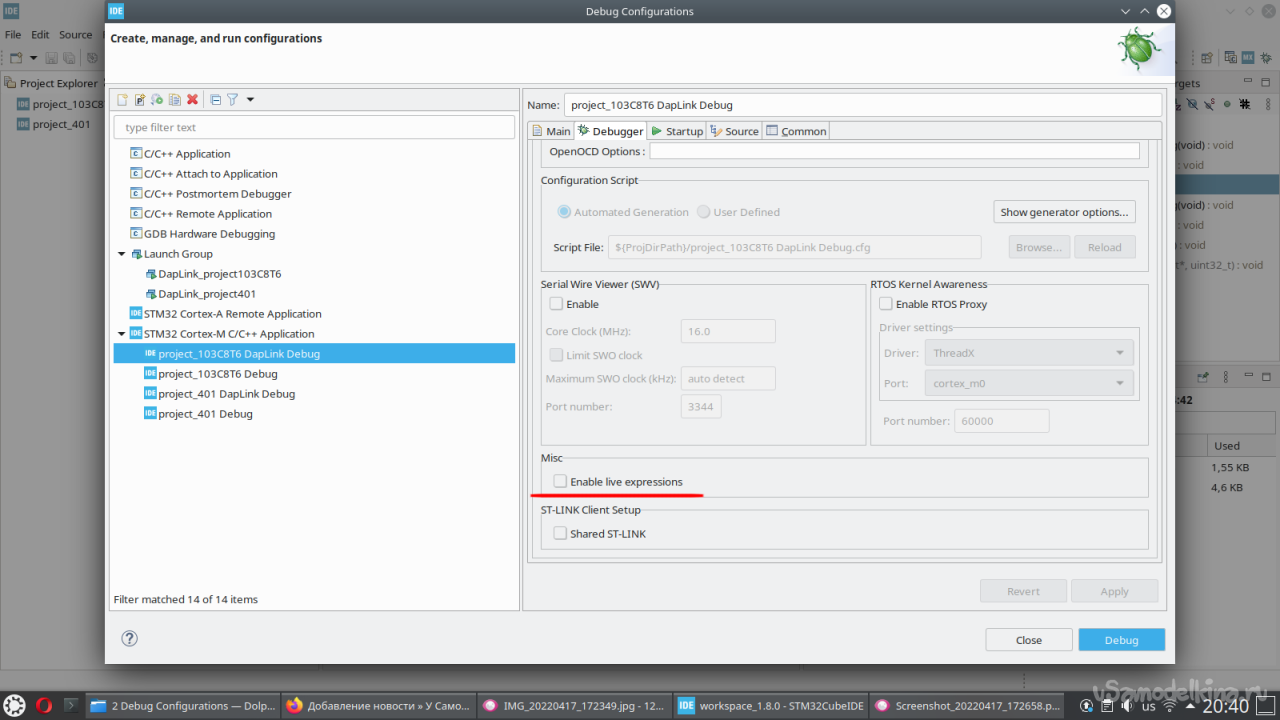
Task: Enable Serial Wire Viewer checkbox
Action: click(556, 304)
